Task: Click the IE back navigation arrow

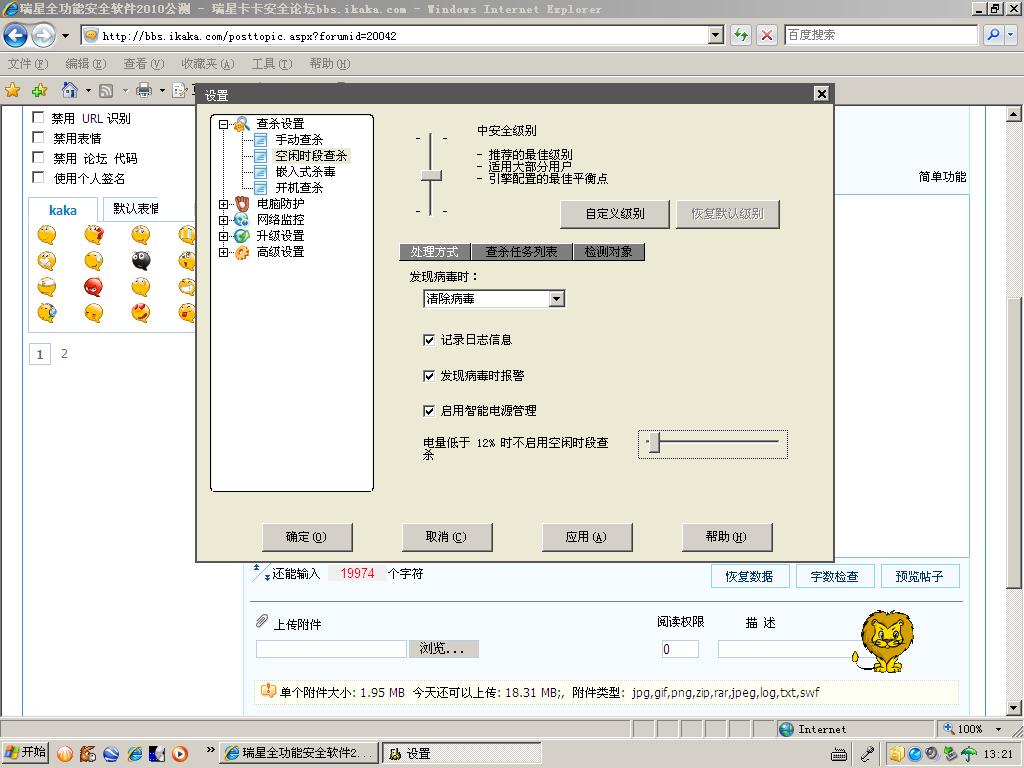Action: click(16, 35)
